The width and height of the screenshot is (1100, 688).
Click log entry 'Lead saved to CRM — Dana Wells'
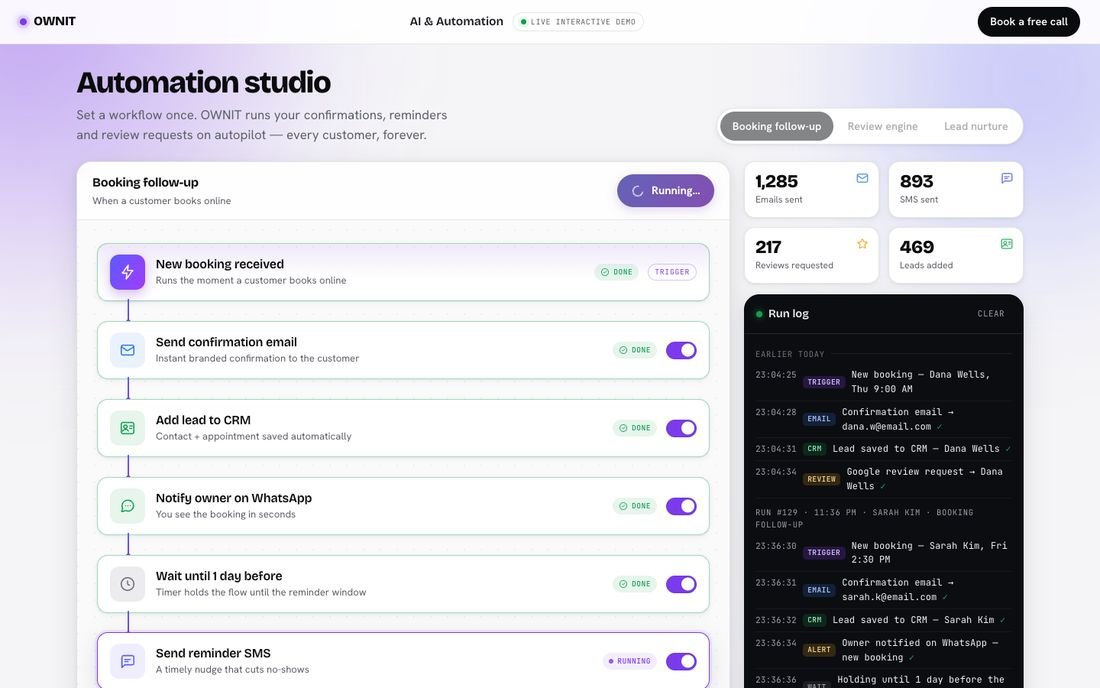coord(884,449)
